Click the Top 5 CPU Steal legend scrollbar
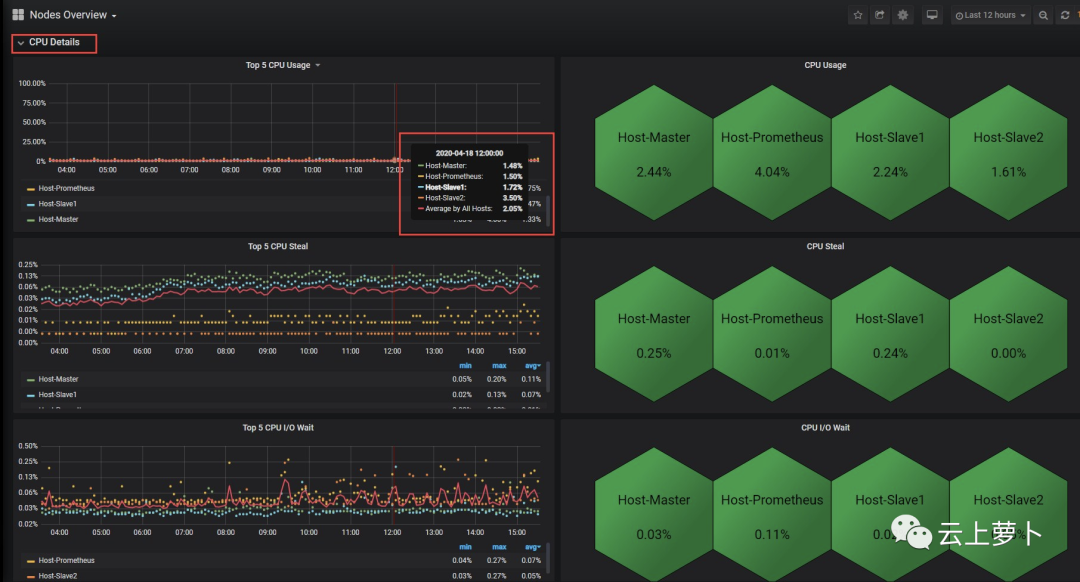This screenshot has height=582, width=1080. click(548, 379)
